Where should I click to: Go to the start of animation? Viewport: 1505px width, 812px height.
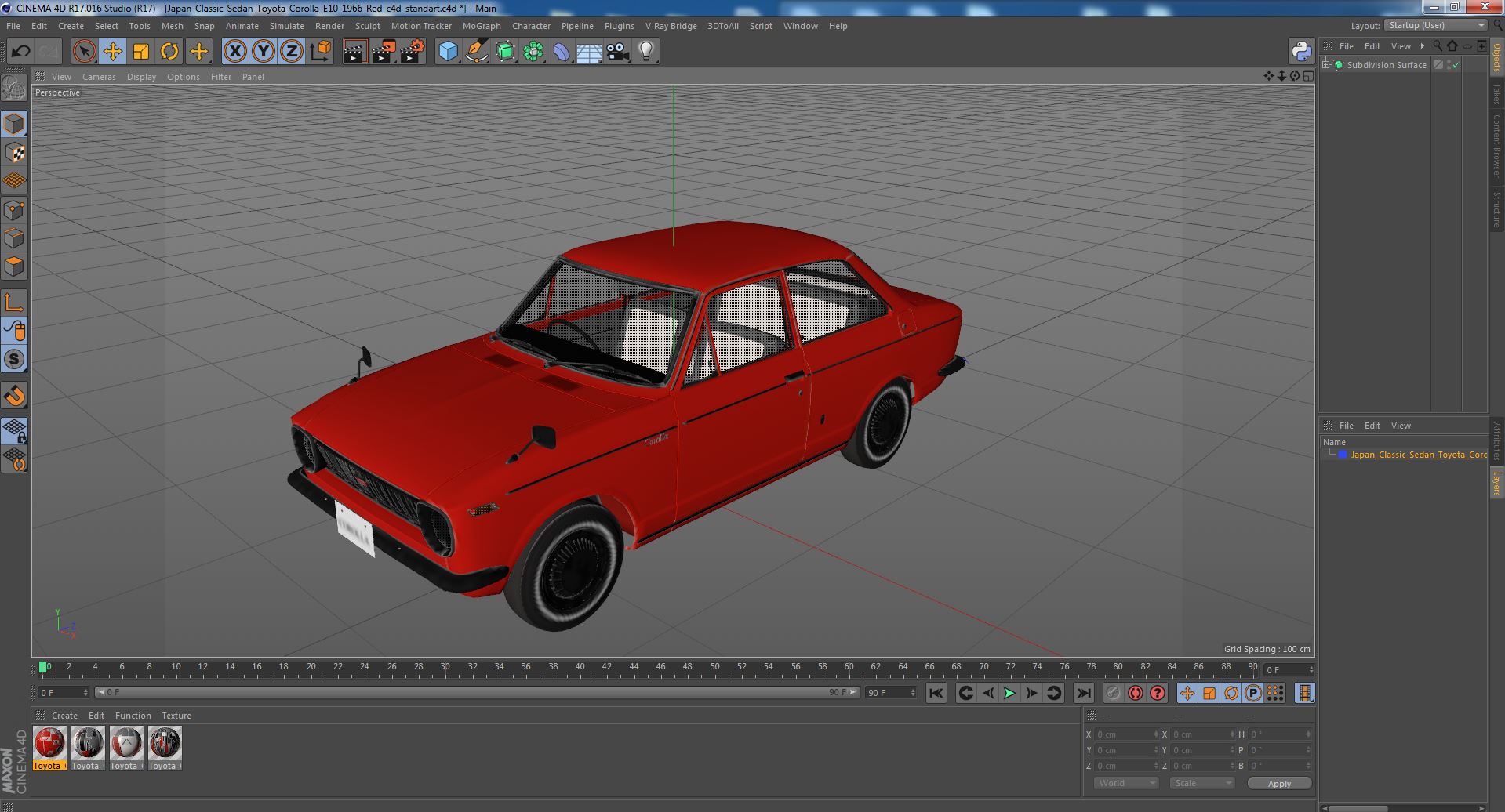click(936, 693)
